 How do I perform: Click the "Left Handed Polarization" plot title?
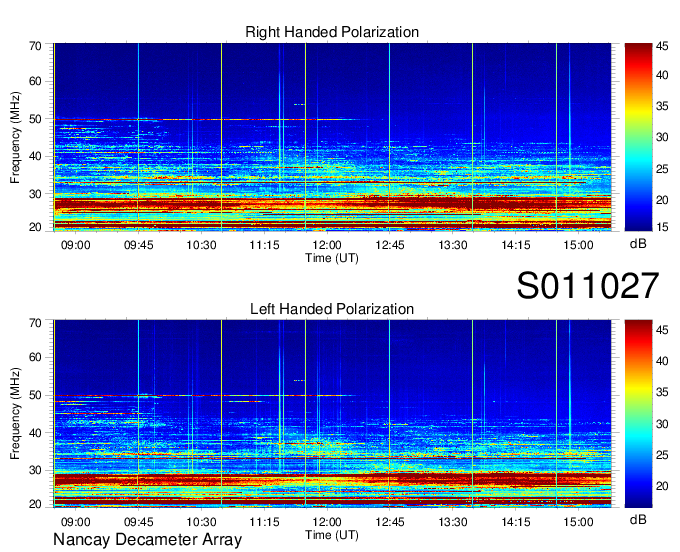point(332,309)
